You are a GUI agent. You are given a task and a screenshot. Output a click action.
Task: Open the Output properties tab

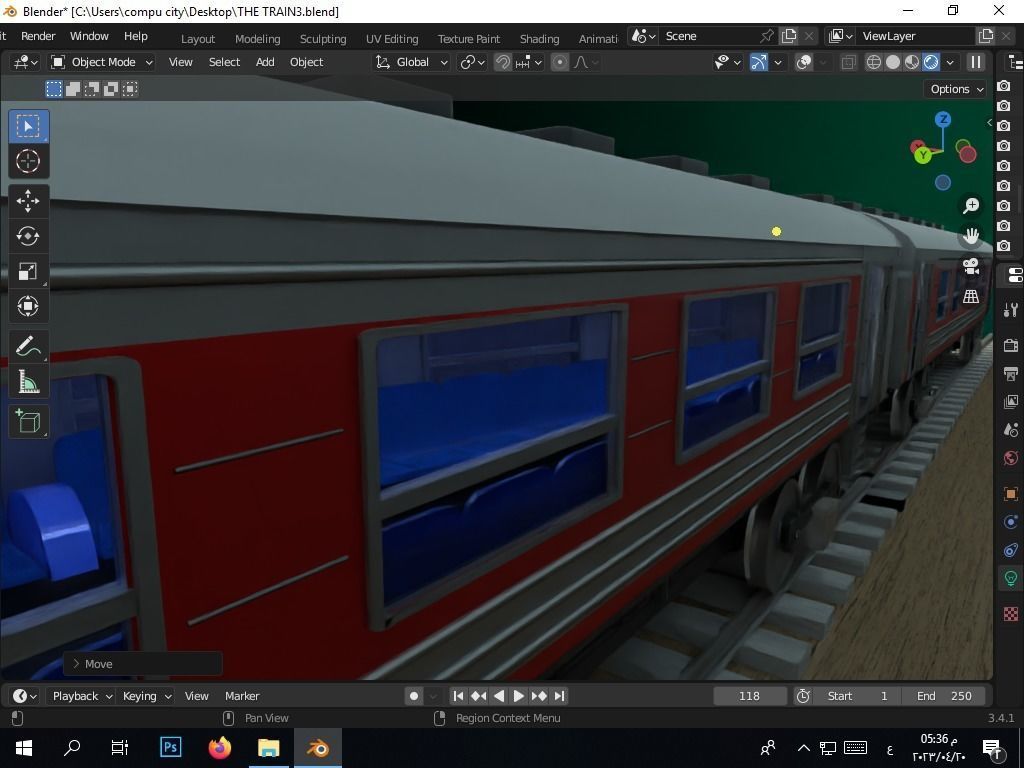coord(1011,374)
